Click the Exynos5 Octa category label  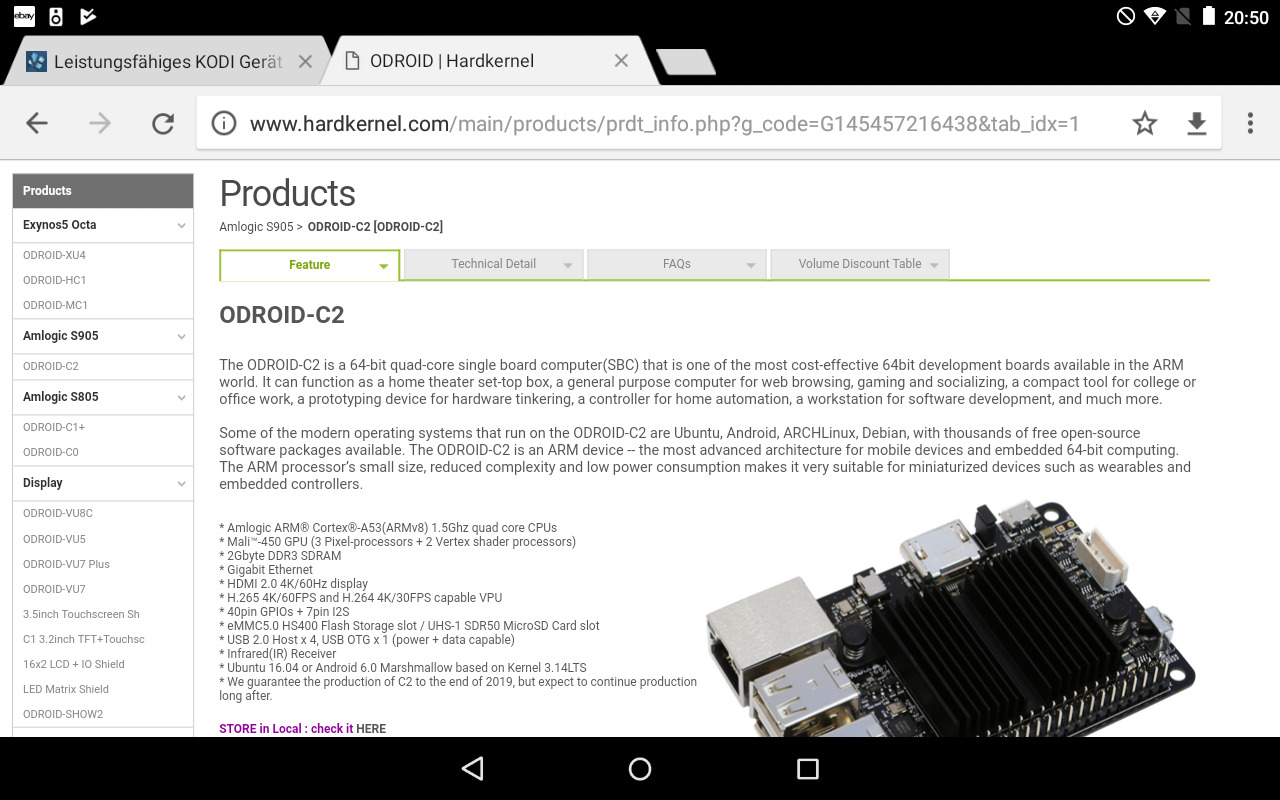tap(60, 225)
